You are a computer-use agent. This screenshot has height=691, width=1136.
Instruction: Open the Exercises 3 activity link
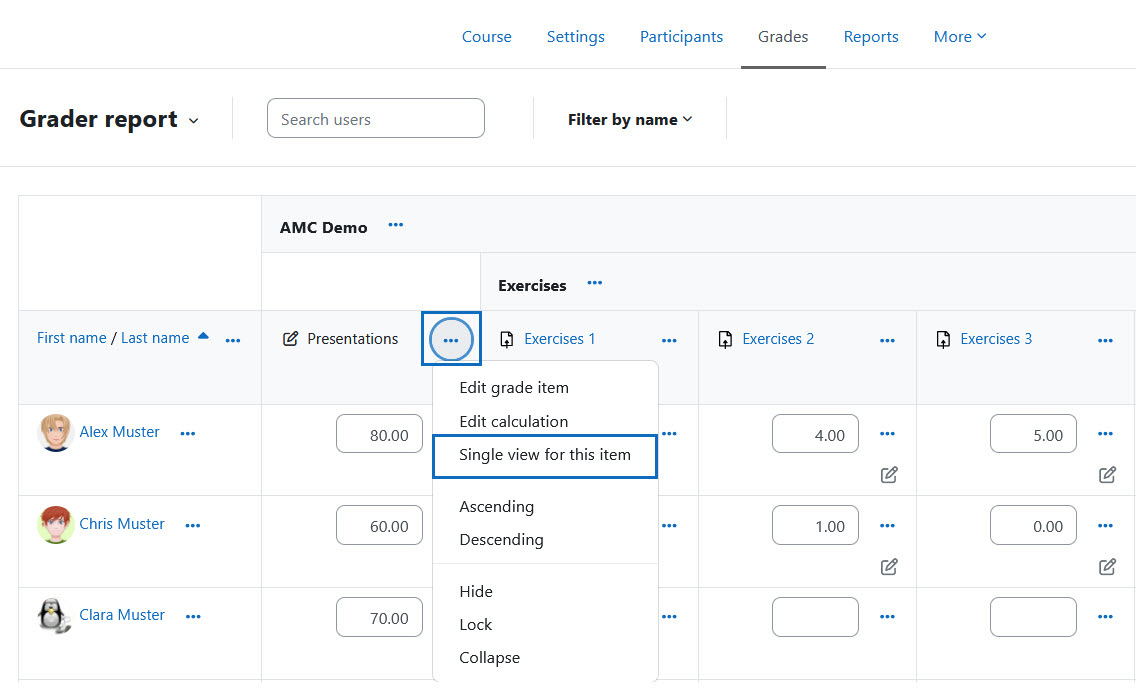(x=996, y=339)
